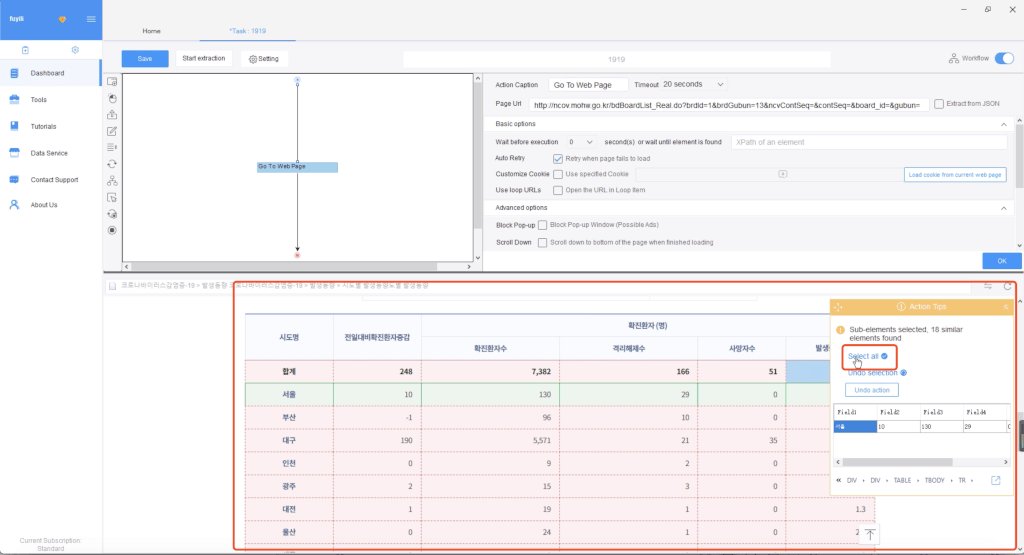Image resolution: width=1024 pixels, height=555 pixels.
Task: Open the sidebar gear settings icon
Action: point(75,50)
